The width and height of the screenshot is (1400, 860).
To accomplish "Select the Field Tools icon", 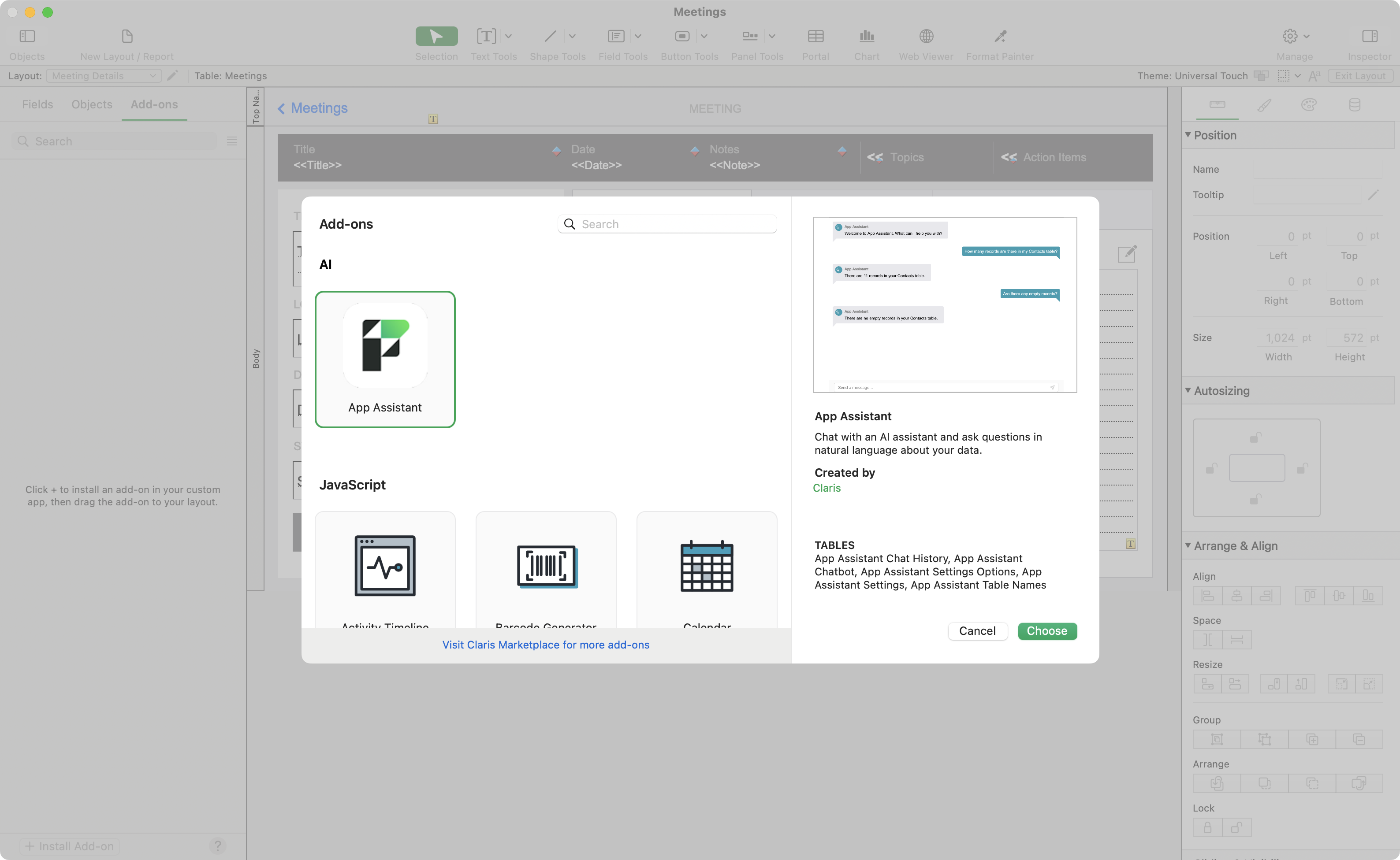I will [616, 37].
